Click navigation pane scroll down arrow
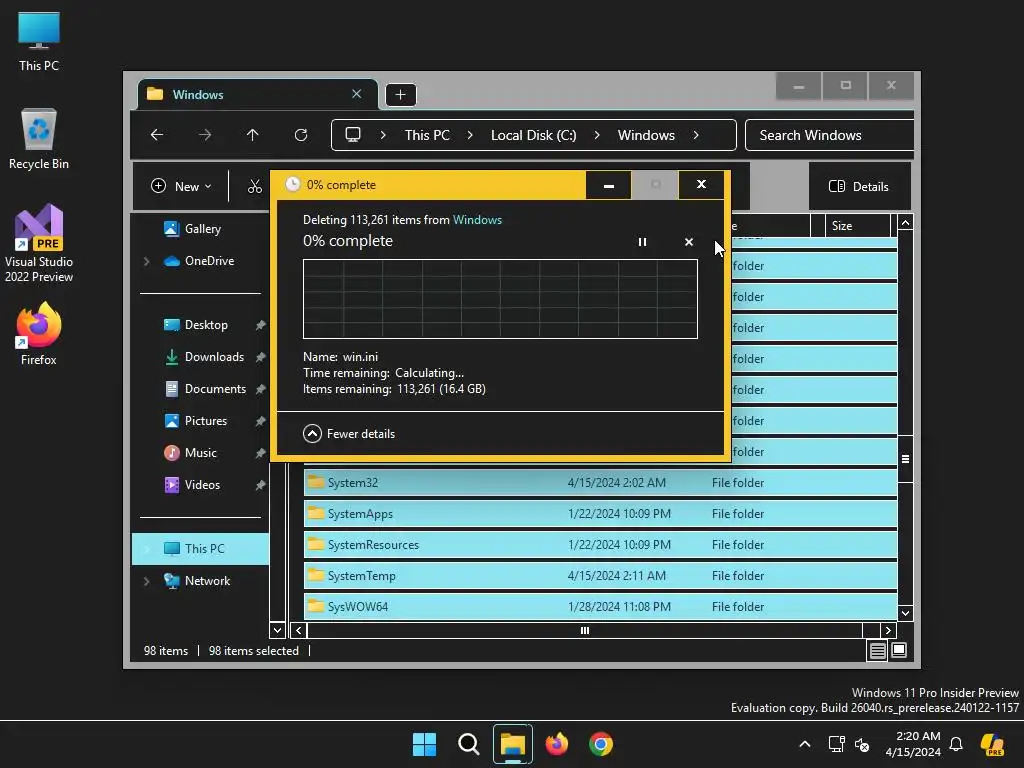This screenshot has height=768, width=1024. [277, 630]
